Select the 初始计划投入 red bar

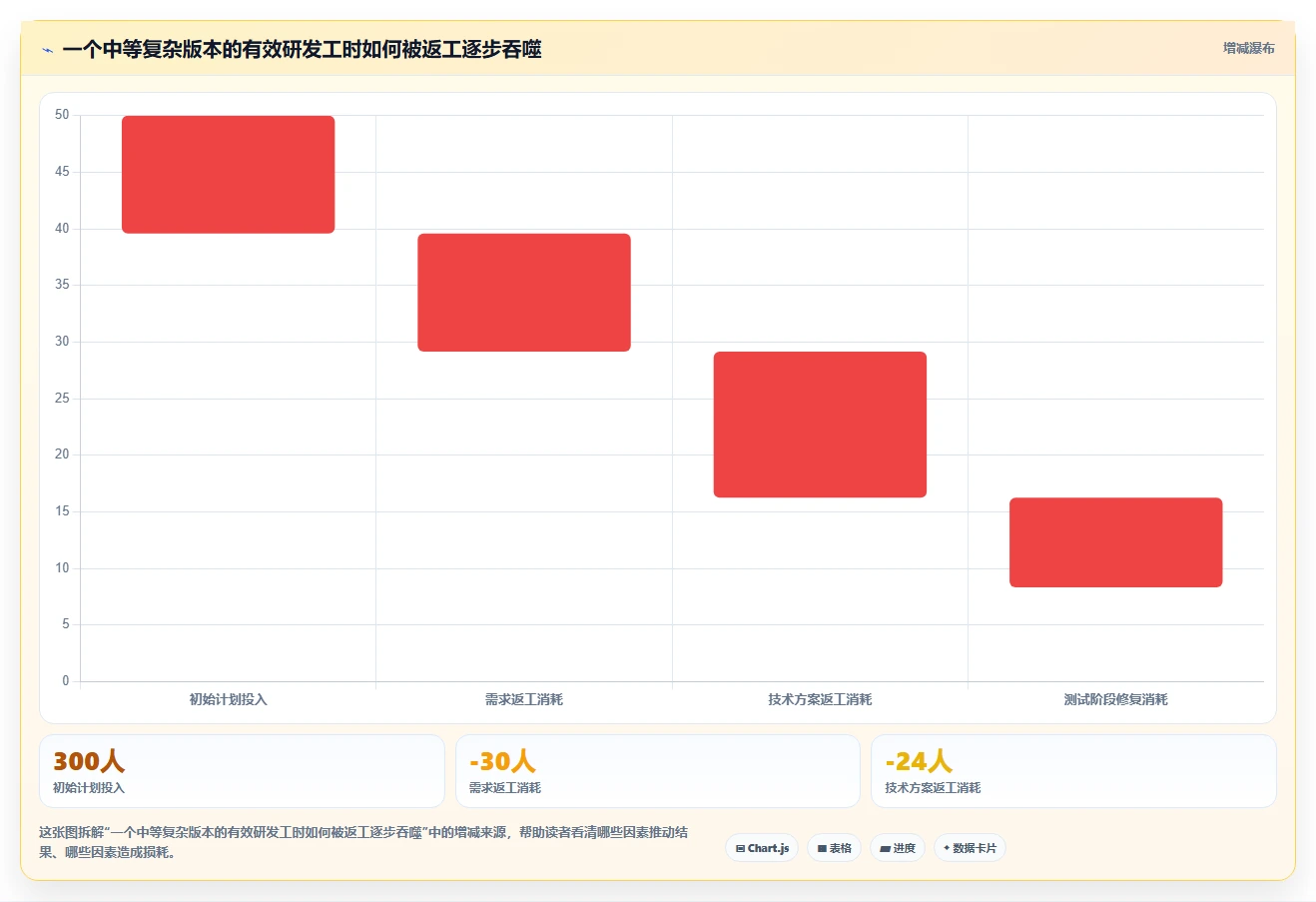click(x=229, y=175)
